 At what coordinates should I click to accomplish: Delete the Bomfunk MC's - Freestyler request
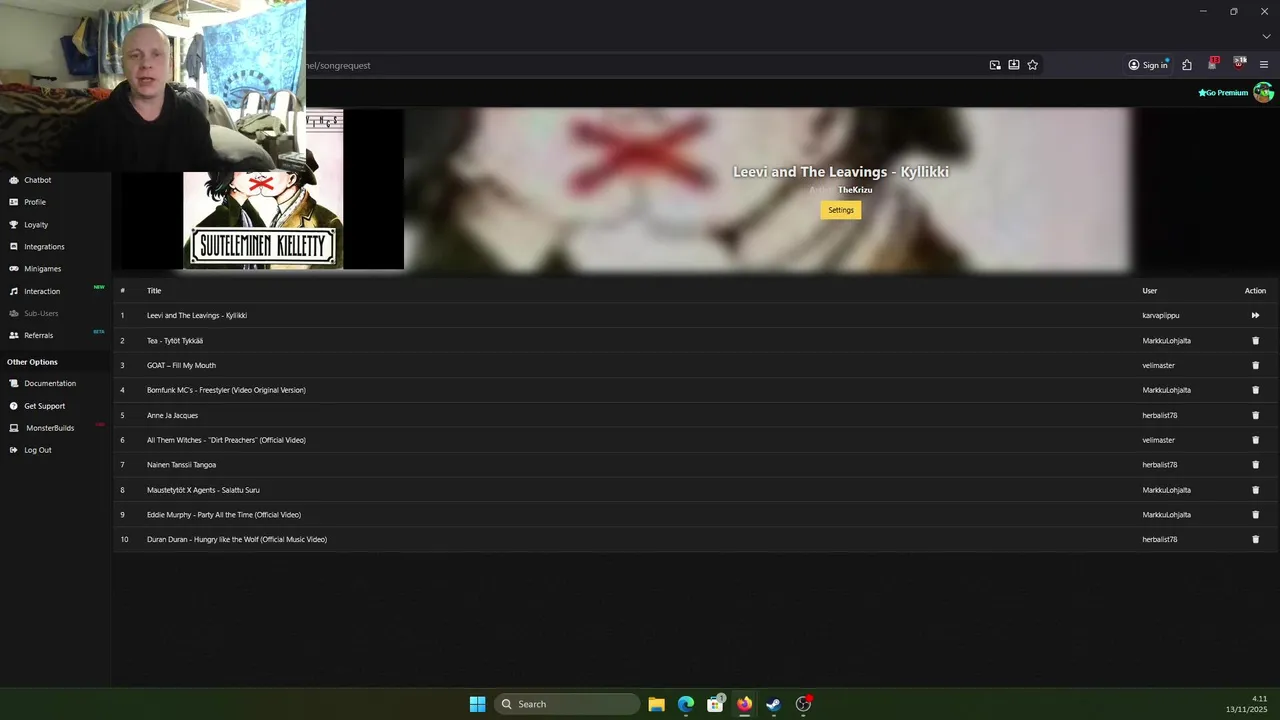tap(1256, 390)
